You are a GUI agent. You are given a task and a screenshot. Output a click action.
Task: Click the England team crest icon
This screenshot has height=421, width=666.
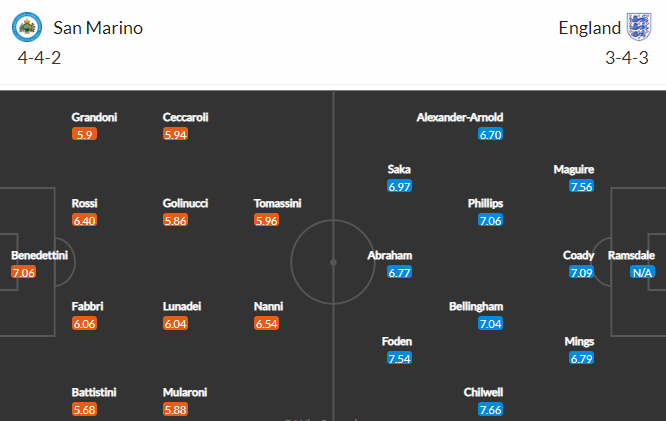pyautogui.click(x=638, y=27)
